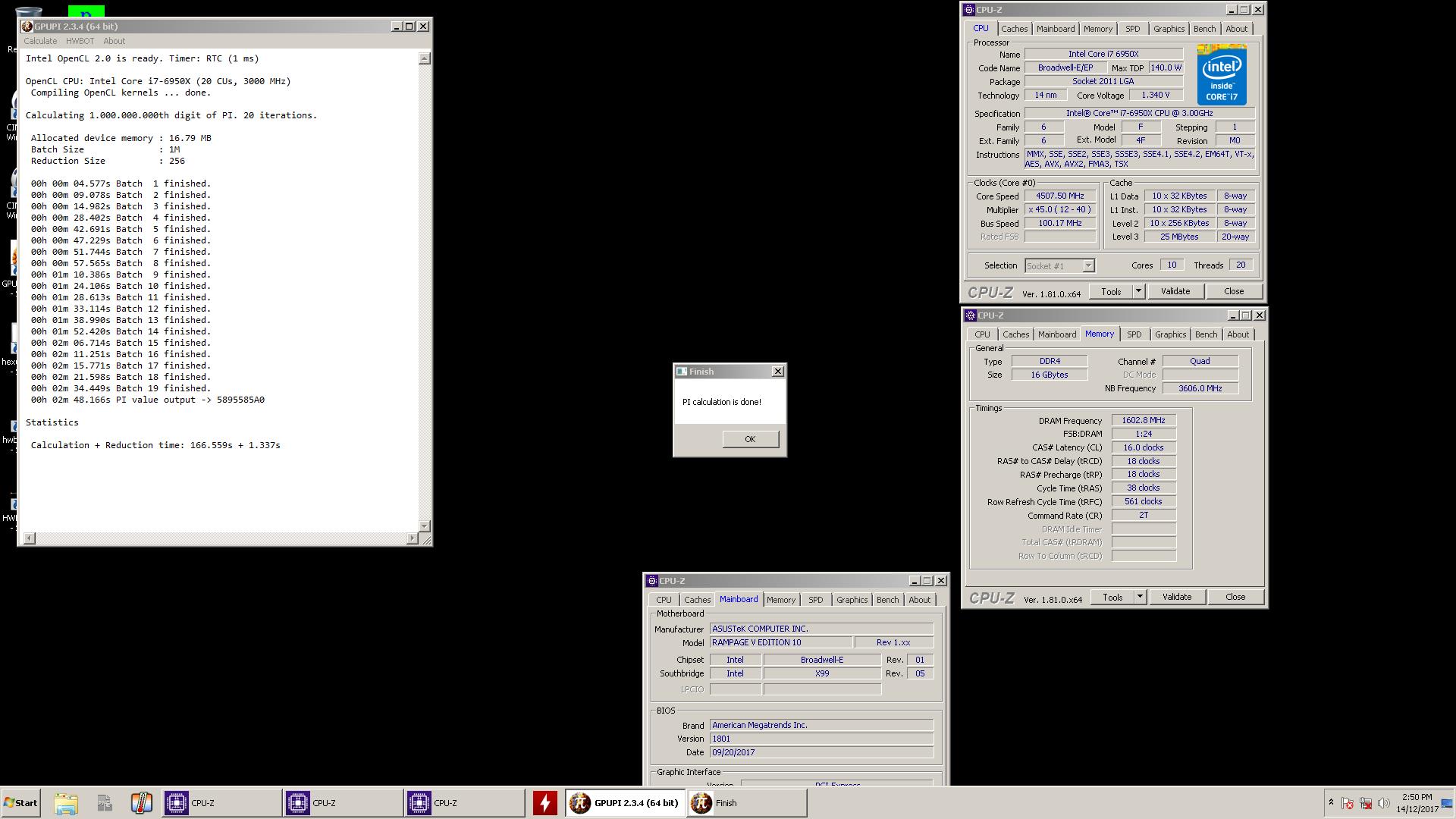
Task: Switch to CPU tab in Memory CPU-Z window
Action: pyautogui.click(x=982, y=334)
